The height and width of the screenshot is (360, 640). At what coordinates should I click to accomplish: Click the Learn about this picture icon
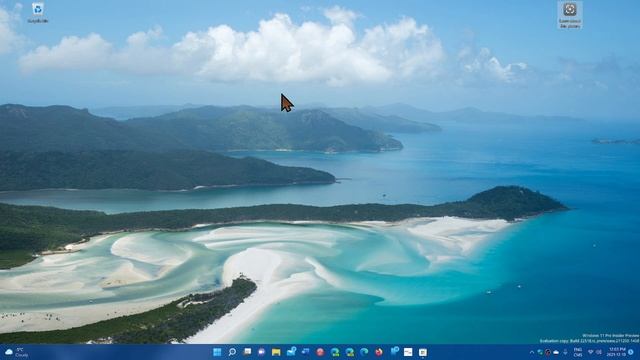pos(570,15)
